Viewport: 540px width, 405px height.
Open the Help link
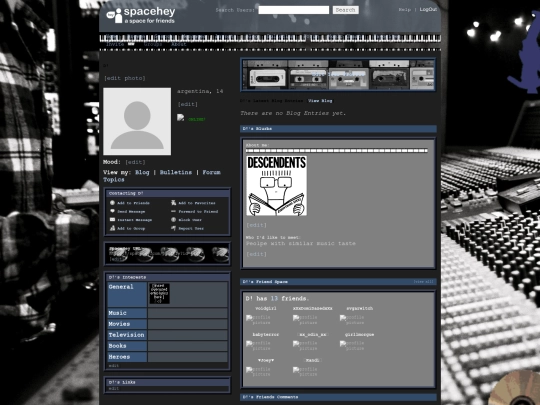point(405,10)
